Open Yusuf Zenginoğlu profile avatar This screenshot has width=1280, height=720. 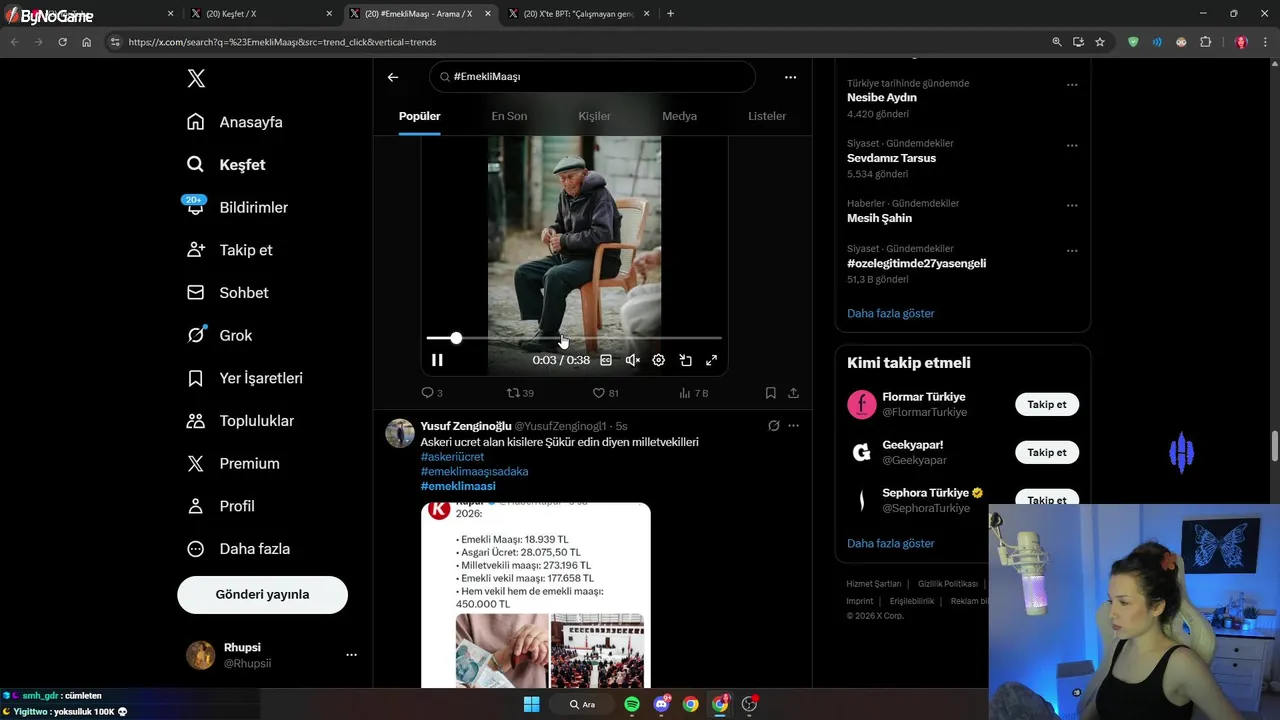pyautogui.click(x=400, y=433)
